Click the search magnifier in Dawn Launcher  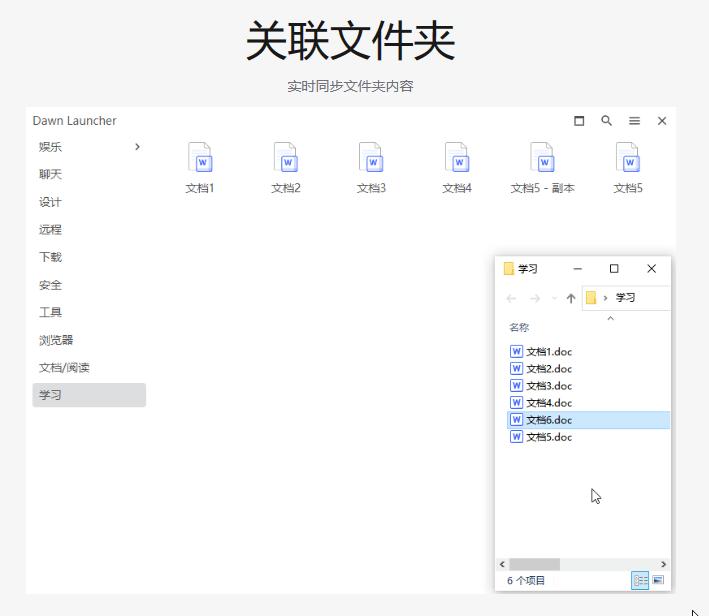607,121
